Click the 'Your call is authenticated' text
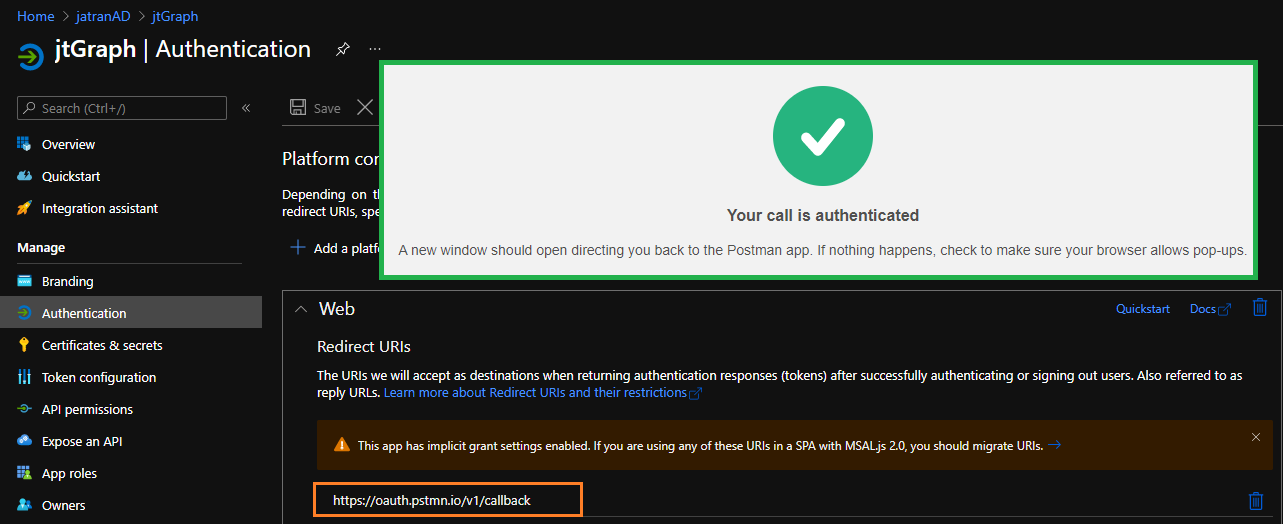Image resolution: width=1283 pixels, height=524 pixels. pos(822,215)
